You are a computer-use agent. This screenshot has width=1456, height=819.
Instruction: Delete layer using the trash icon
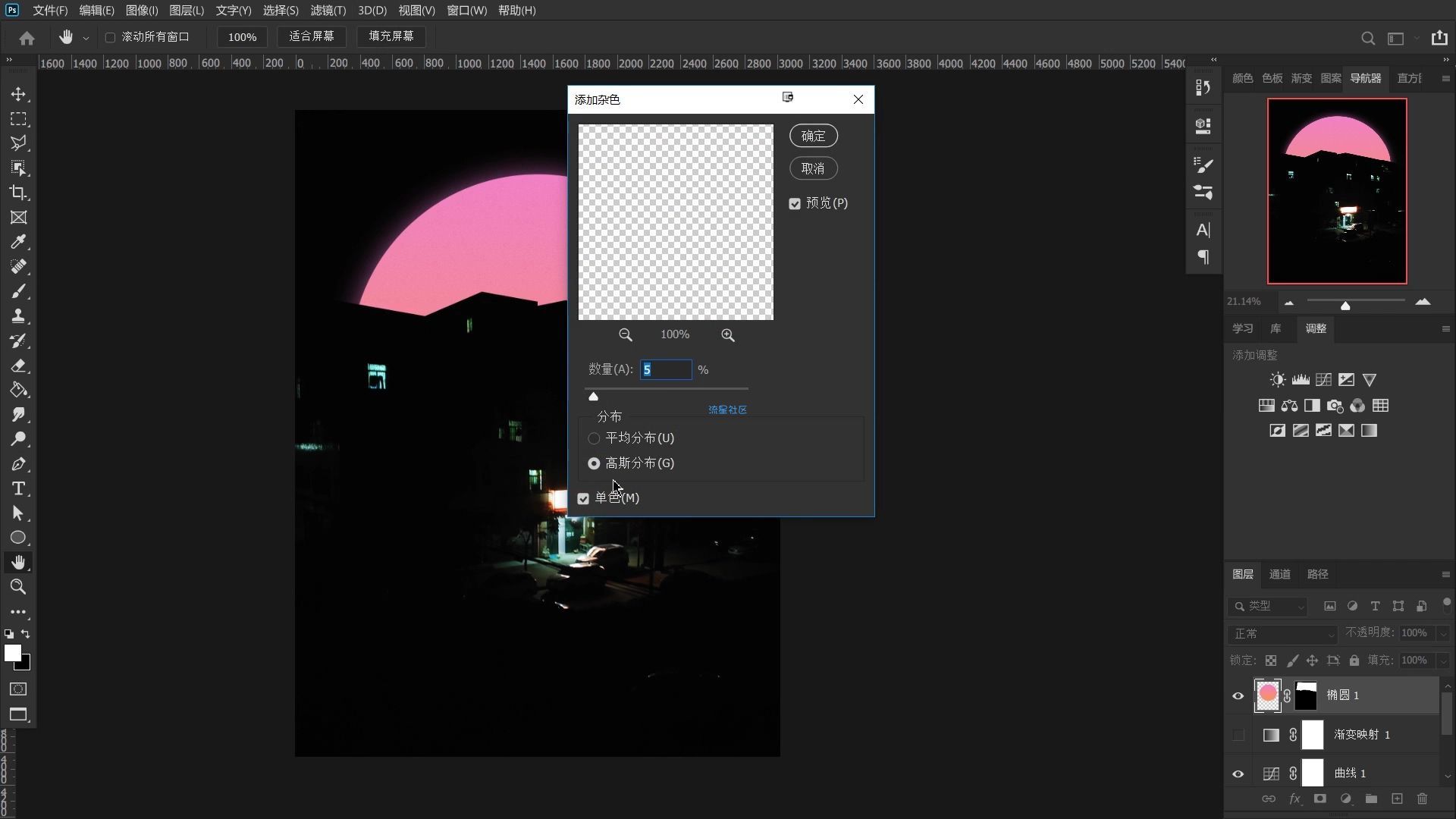point(1422,799)
